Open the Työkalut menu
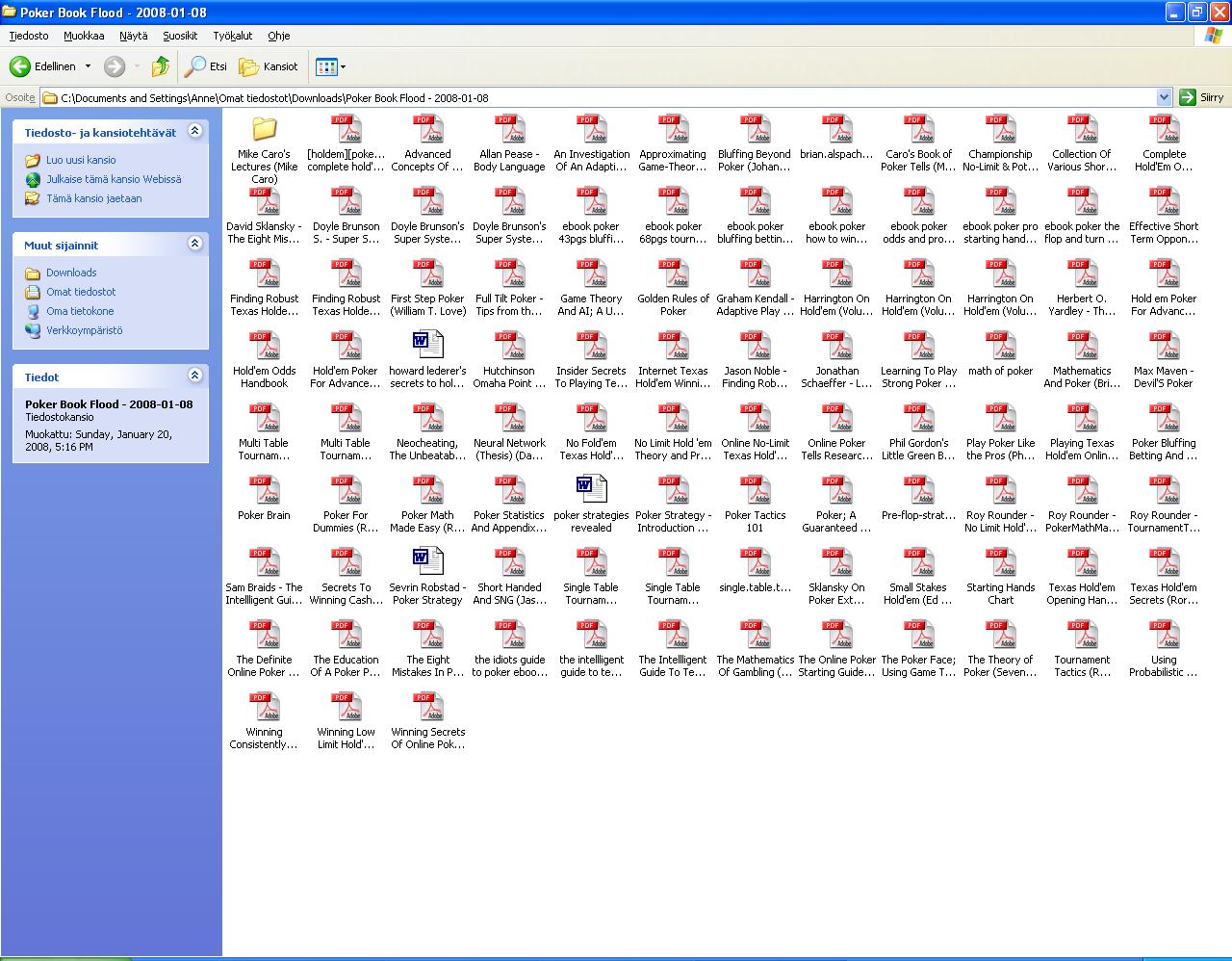The width and height of the screenshot is (1232, 961). pos(232,36)
